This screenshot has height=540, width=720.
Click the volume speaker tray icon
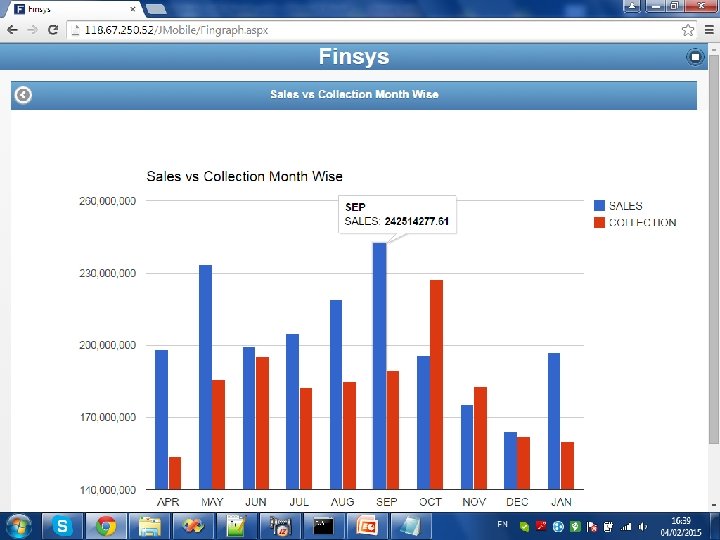pyautogui.click(x=642, y=527)
